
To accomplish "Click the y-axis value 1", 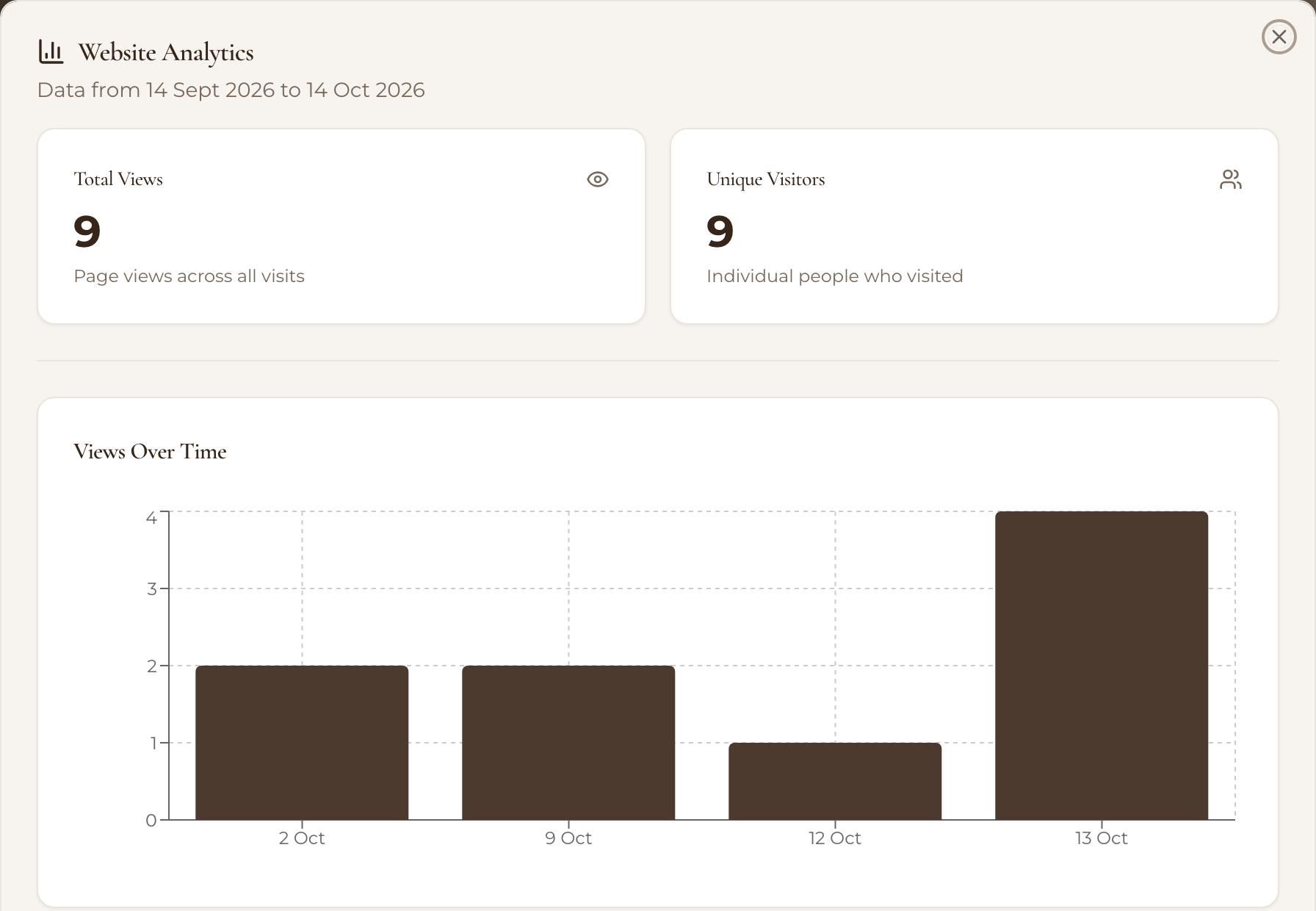I will [153, 743].
